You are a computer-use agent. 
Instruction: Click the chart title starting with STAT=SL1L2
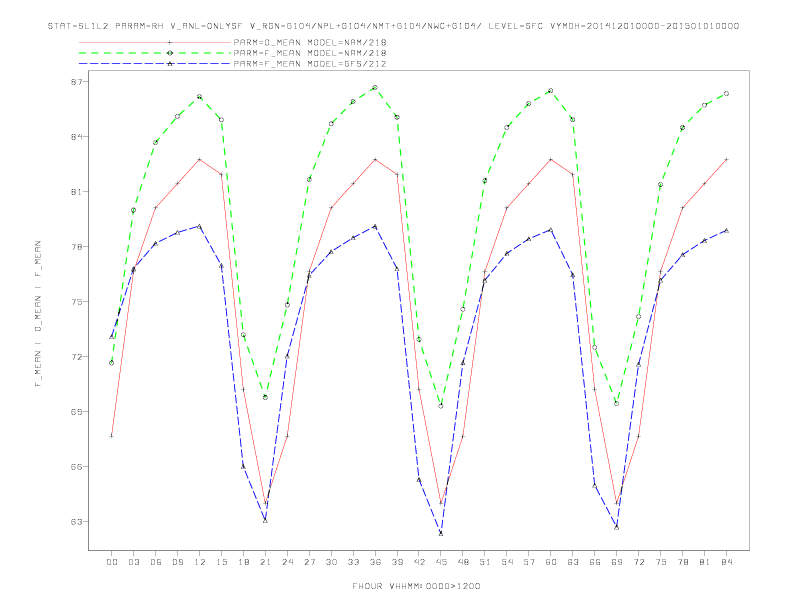(x=393, y=26)
